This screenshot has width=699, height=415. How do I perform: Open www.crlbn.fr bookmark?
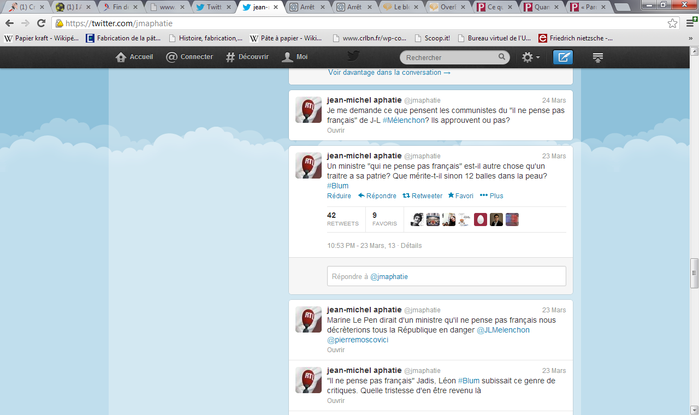[x=369, y=38]
